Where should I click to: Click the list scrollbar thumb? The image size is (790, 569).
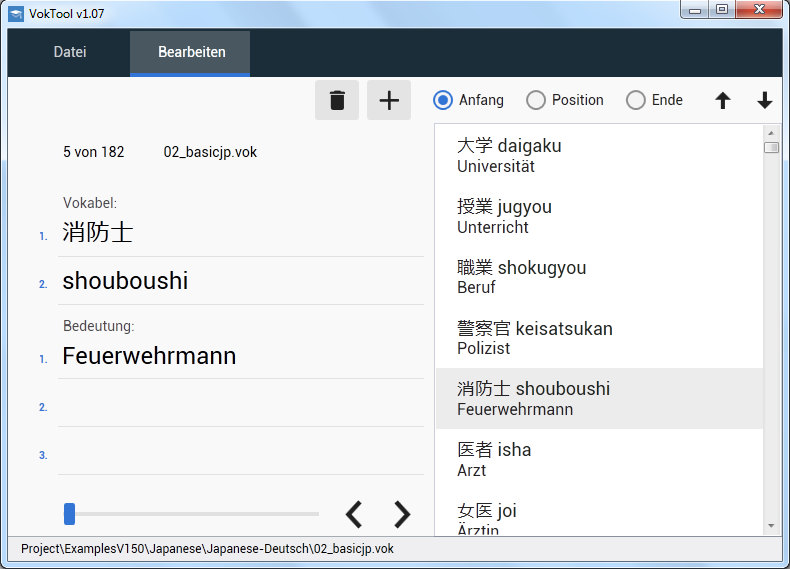[x=771, y=147]
